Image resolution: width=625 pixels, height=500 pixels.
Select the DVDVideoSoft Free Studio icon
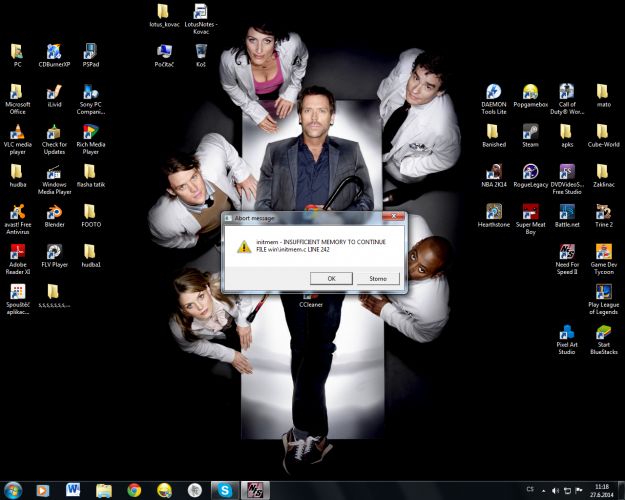[x=567, y=180]
